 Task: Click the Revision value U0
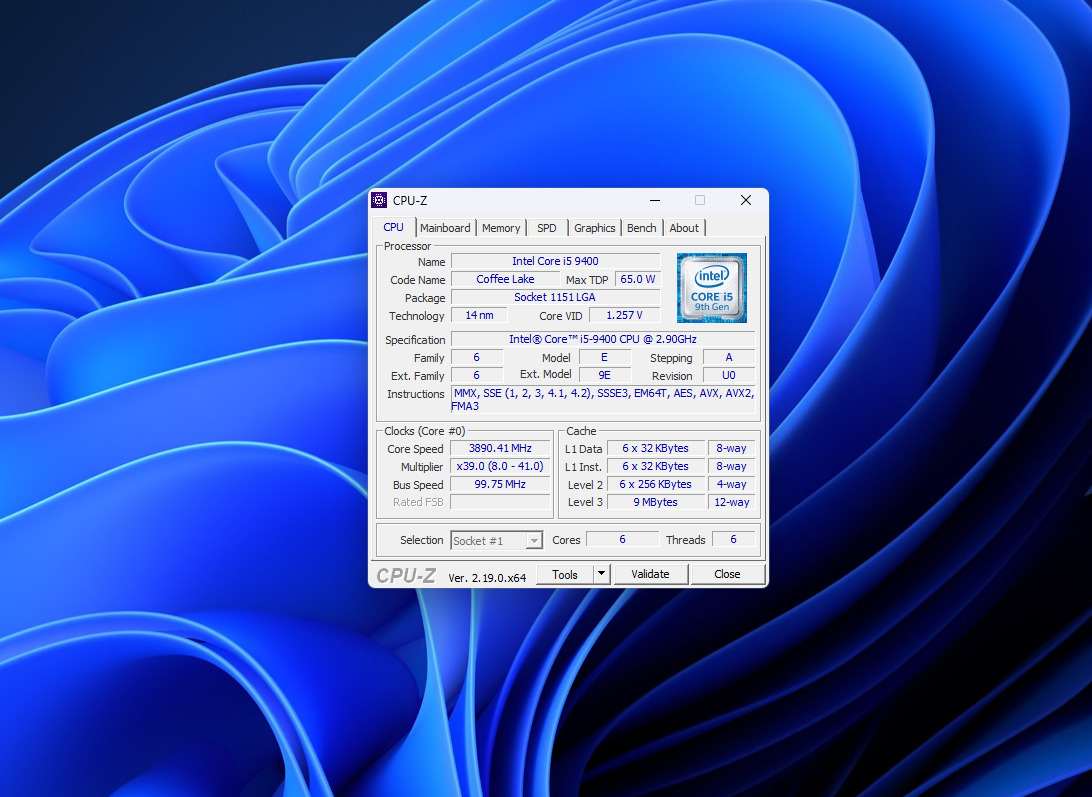pos(729,375)
